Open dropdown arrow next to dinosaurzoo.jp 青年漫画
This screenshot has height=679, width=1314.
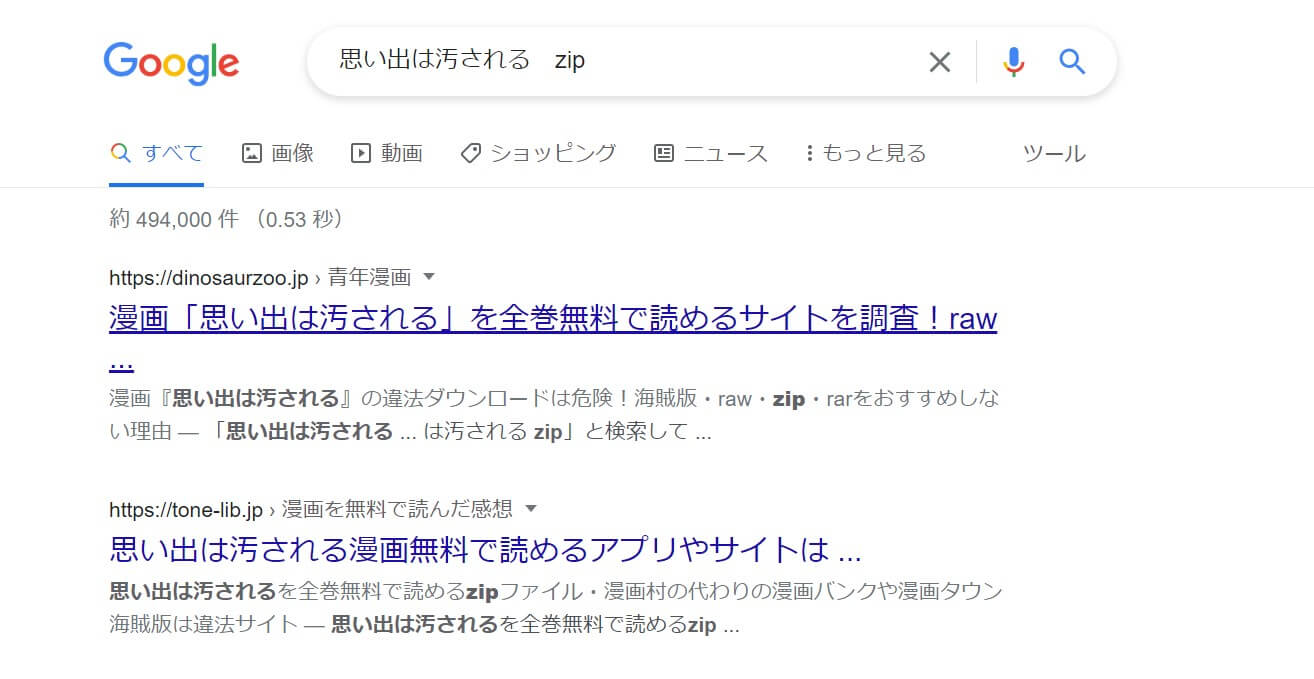click(x=429, y=277)
